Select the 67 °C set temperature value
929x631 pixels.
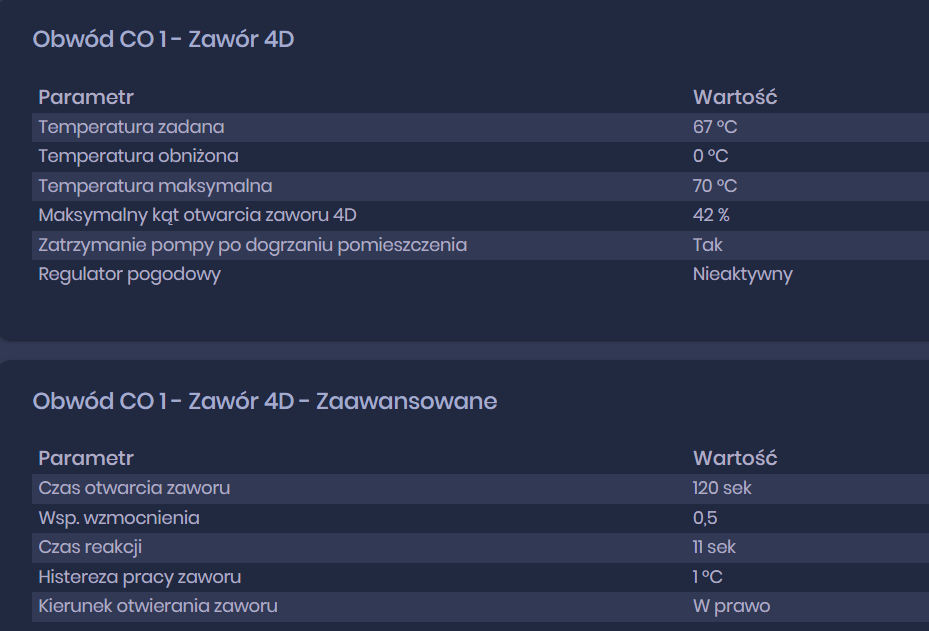point(715,127)
